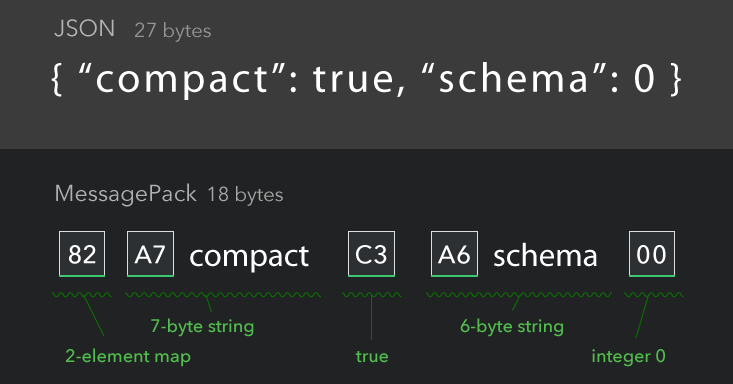Viewport: 733px width, 384px height.
Task: Click the 82 byte box
Action: coord(82,254)
